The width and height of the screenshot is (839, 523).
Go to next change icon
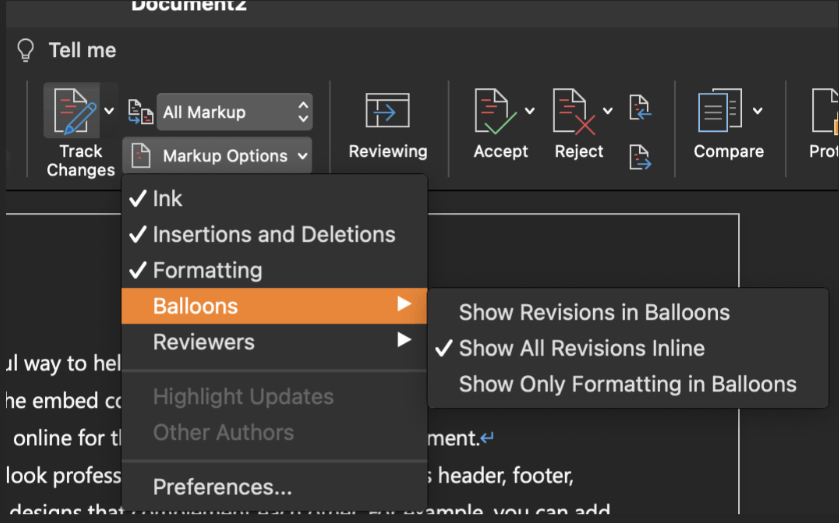[x=640, y=157]
